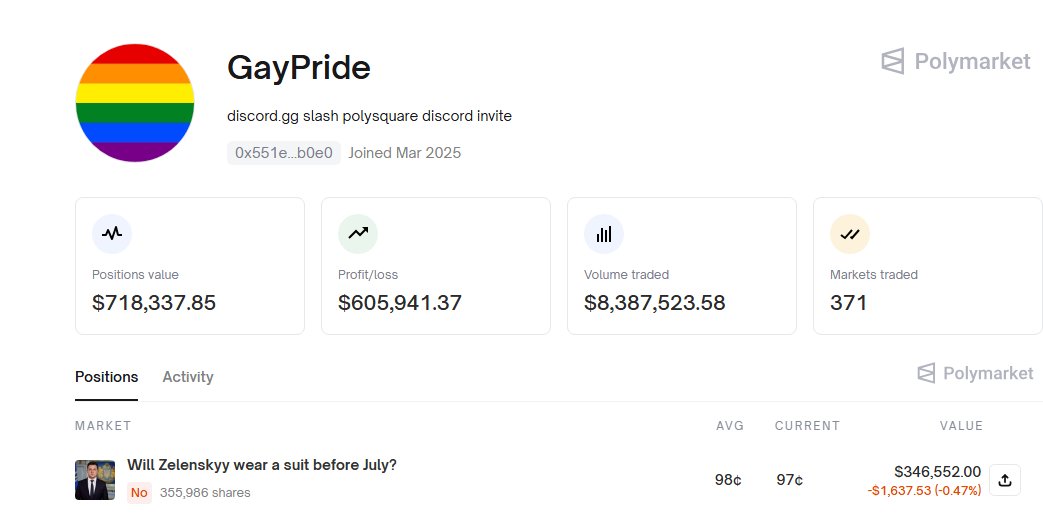Viewport: 1043px width, 516px height.
Task: Open Will Zelenskyy wear a suit market
Action: tap(262, 465)
